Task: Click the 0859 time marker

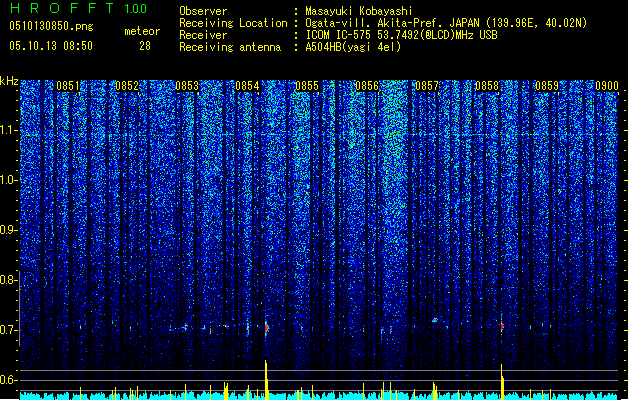Action: click(x=547, y=86)
